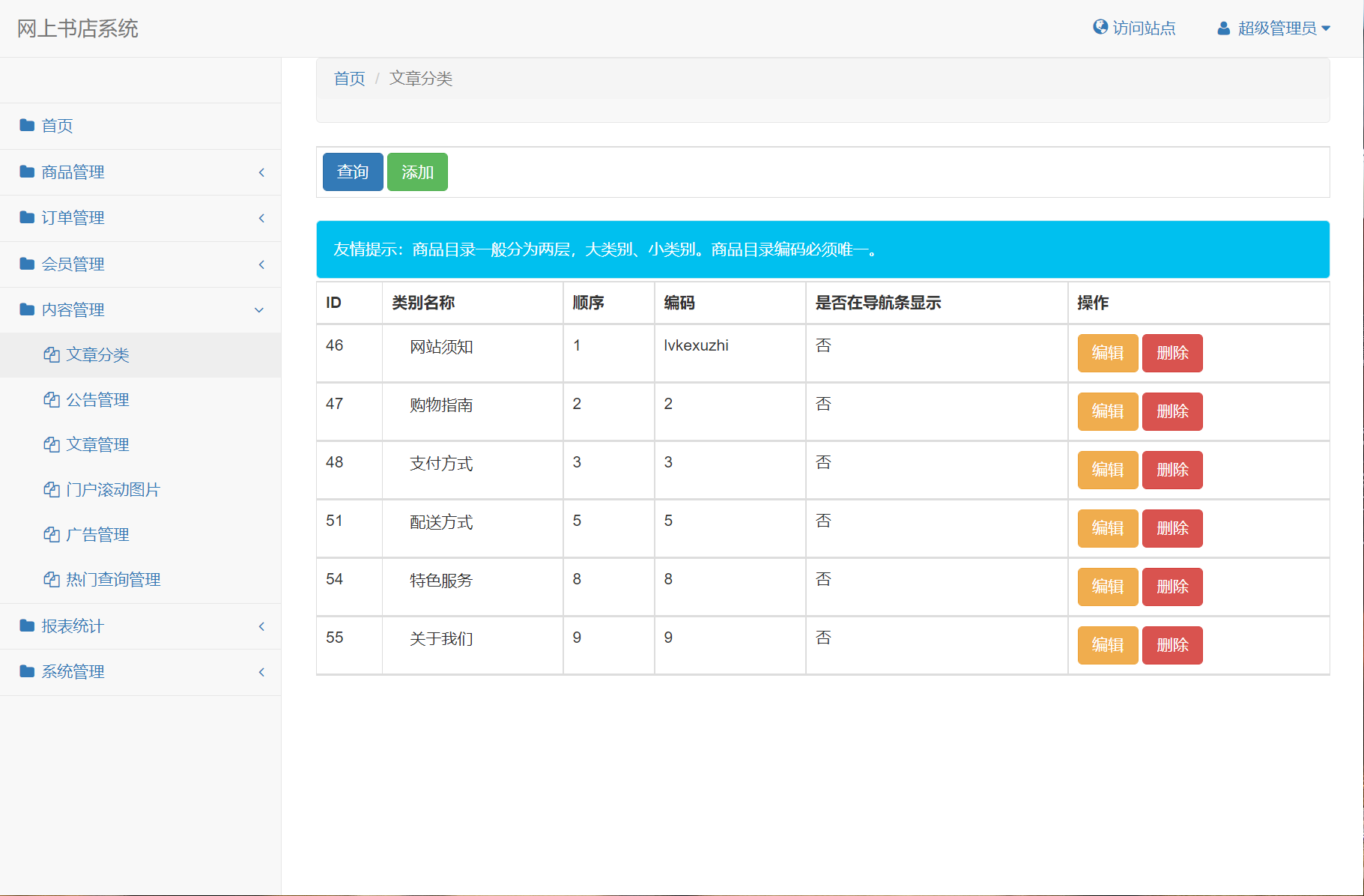
Task: Click the user icon next to 超级管理员
Action: pos(1223,28)
